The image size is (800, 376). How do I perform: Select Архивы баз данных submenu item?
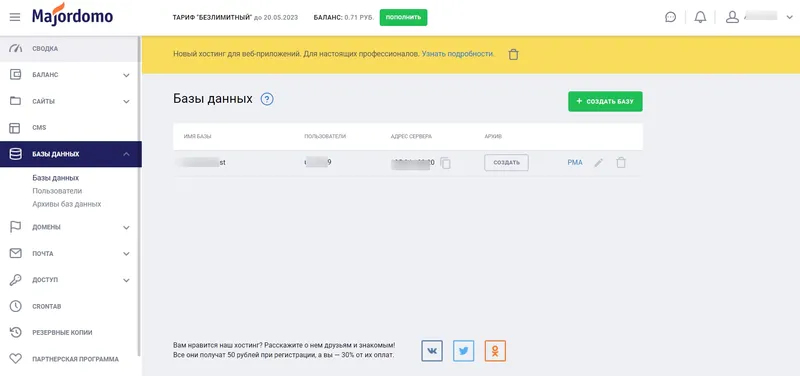click(67, 204)
